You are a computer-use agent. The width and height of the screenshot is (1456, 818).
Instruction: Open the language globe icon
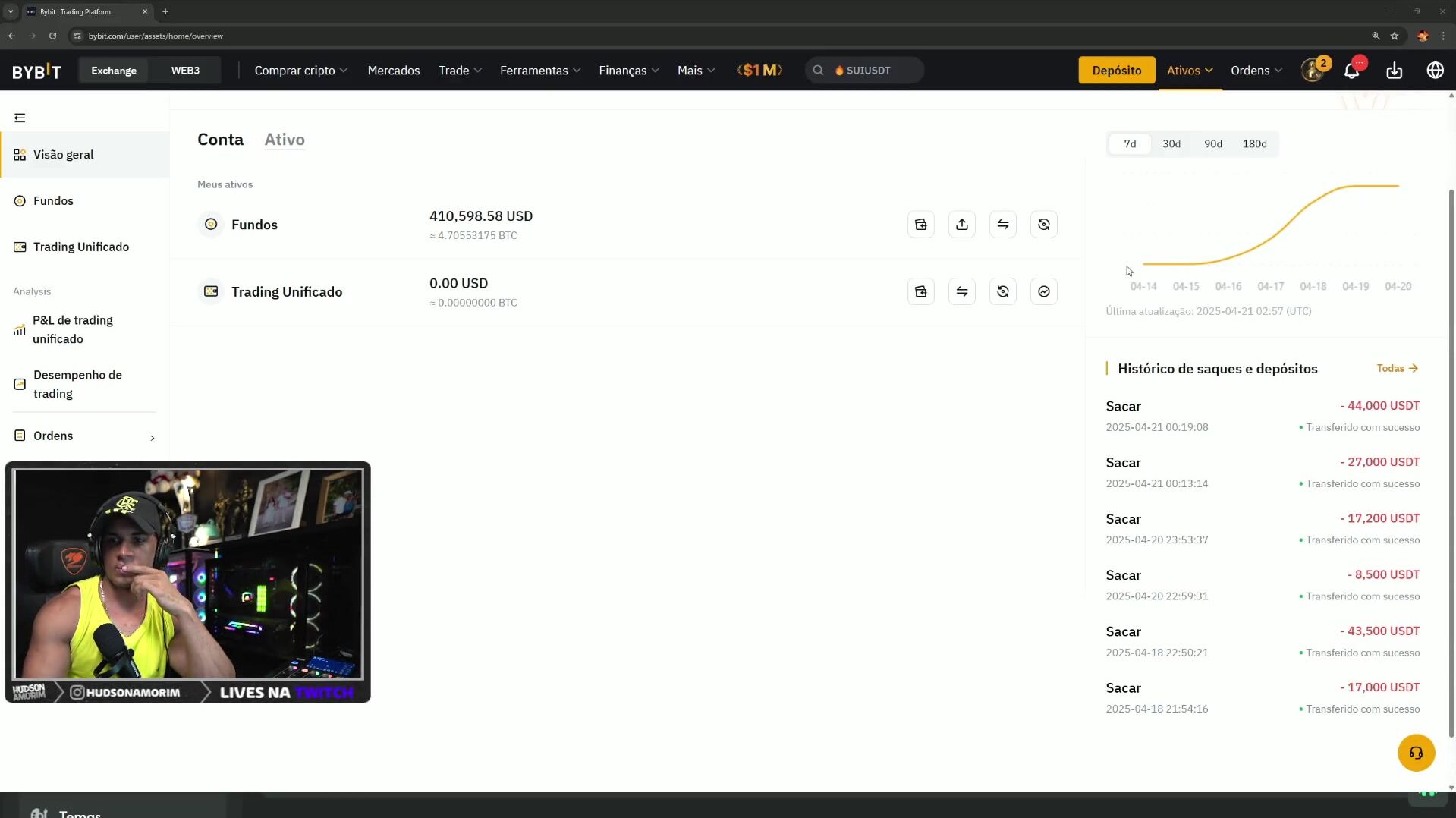(x=1435, y=71)
